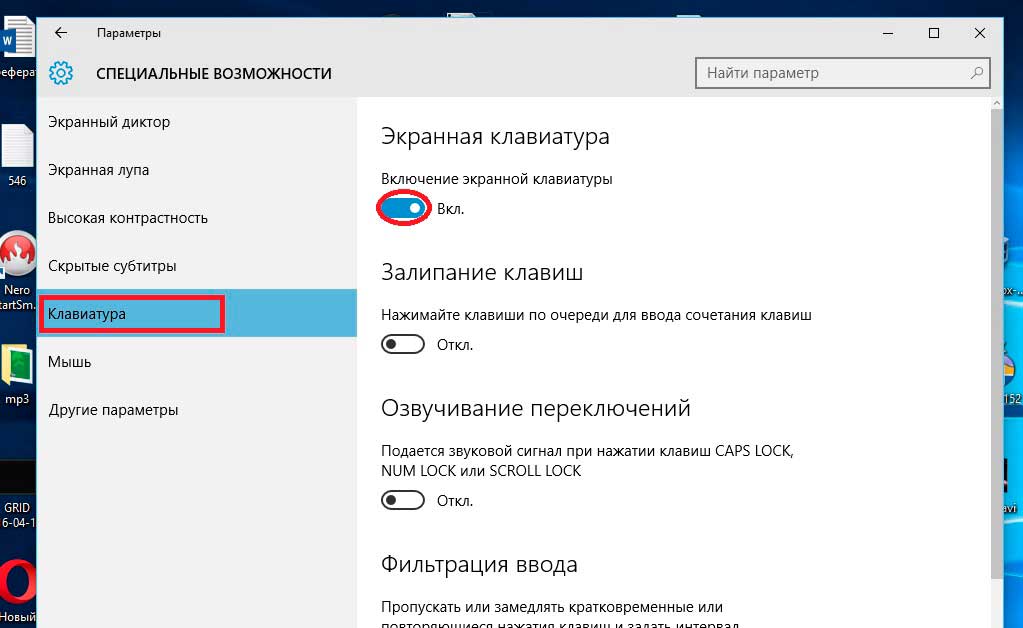Turn off the Экранная клавиатура toggle
This screenshot has height=628, width=1023.
404,208
